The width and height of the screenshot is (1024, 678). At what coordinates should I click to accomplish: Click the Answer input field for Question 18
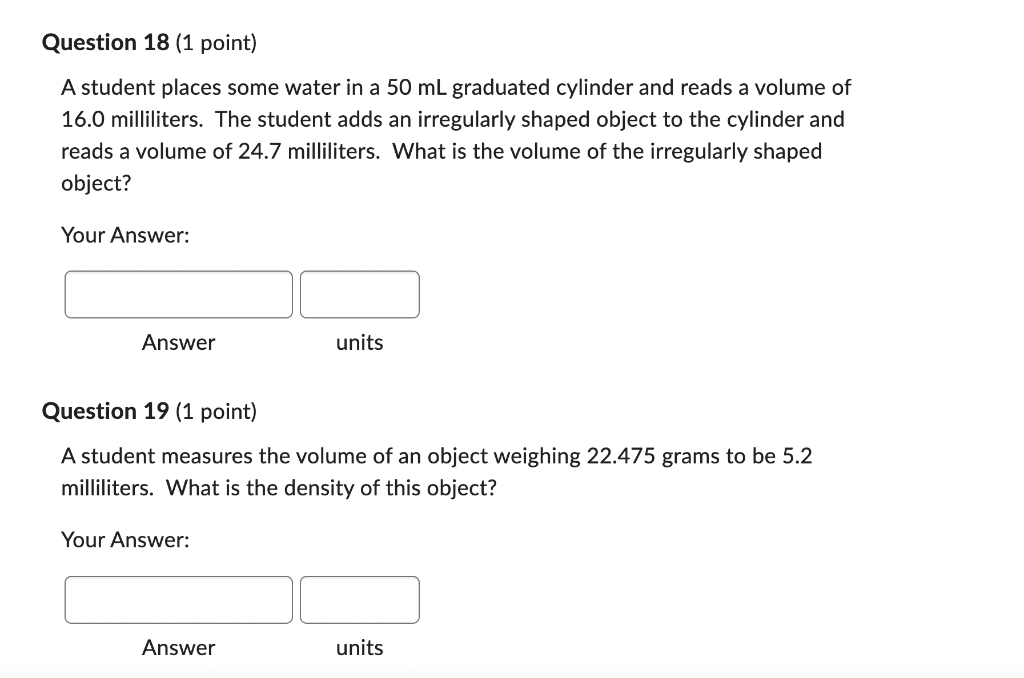pyautogui.click(x=178, y=294)
